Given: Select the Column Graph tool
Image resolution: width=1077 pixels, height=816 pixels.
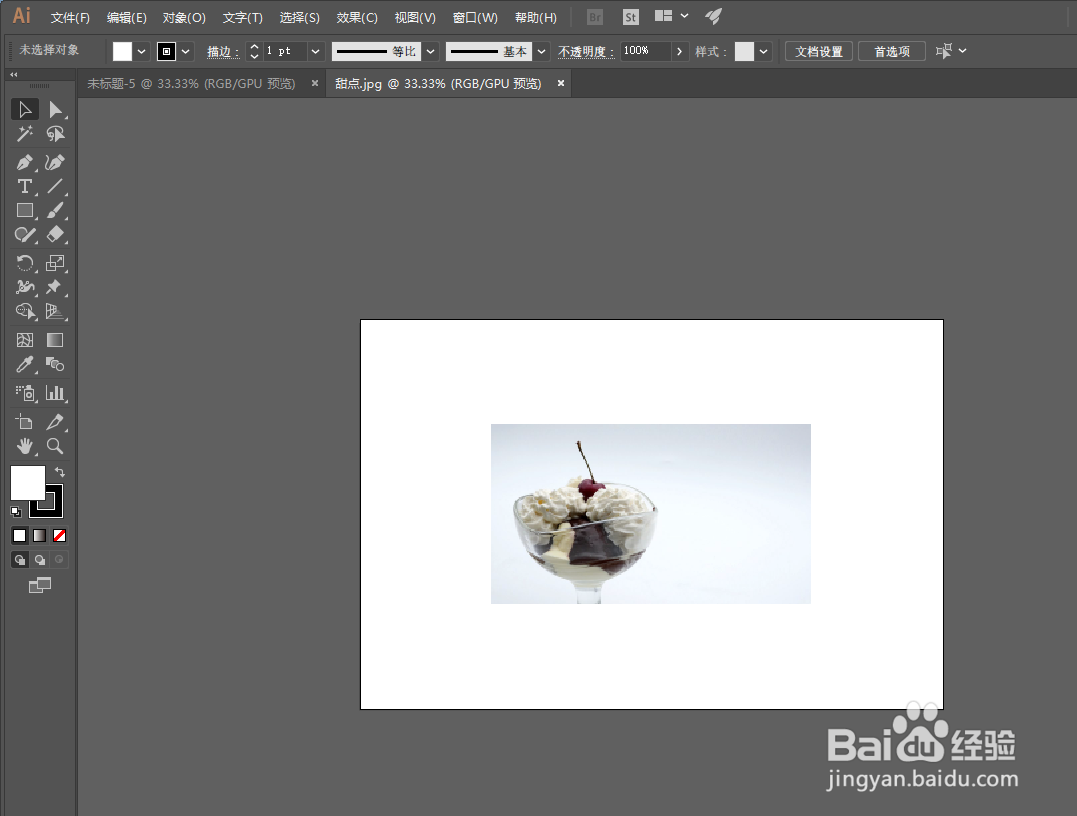Looking at the screenshot, I should (55, 393).
